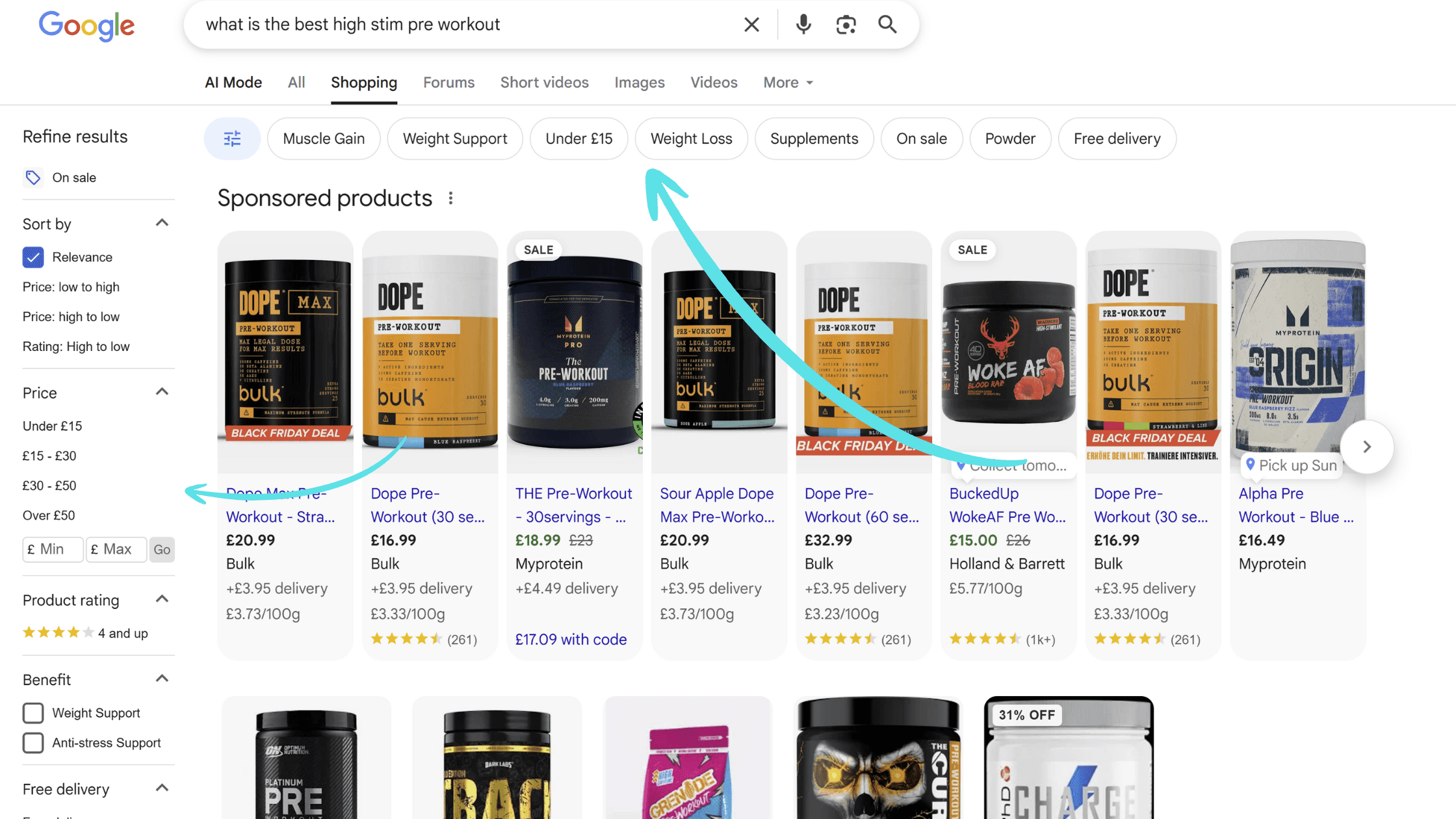Collapse the Price filter section
Screen dimensions: 1456x819
pyautogui.click(x=162, y=392)
